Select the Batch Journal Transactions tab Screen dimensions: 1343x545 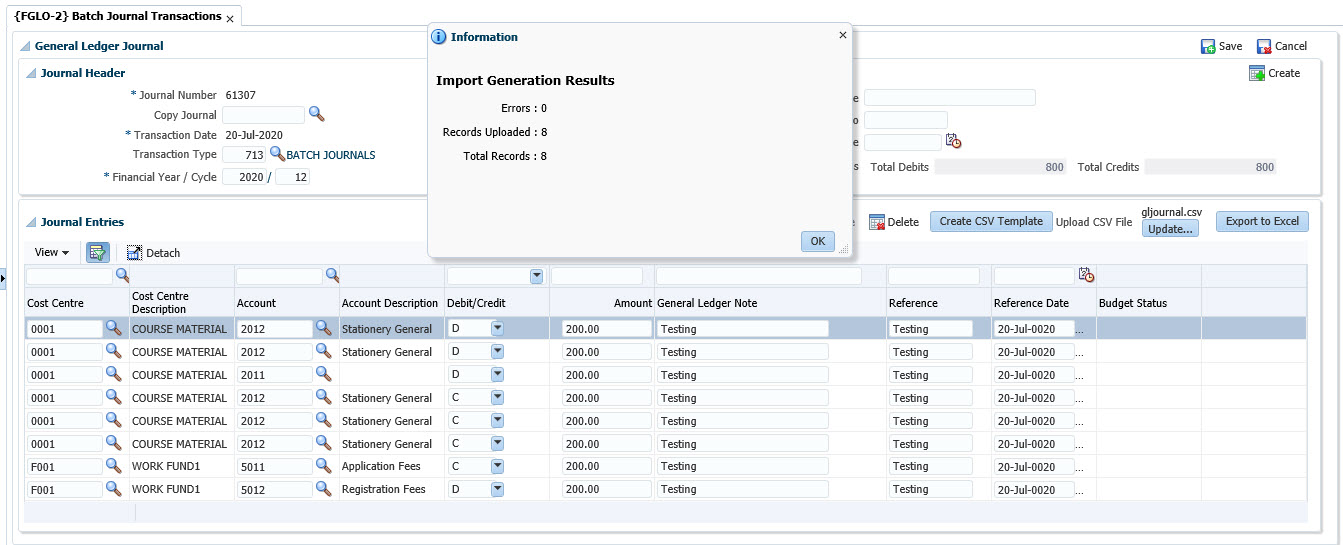coord(117,17)
